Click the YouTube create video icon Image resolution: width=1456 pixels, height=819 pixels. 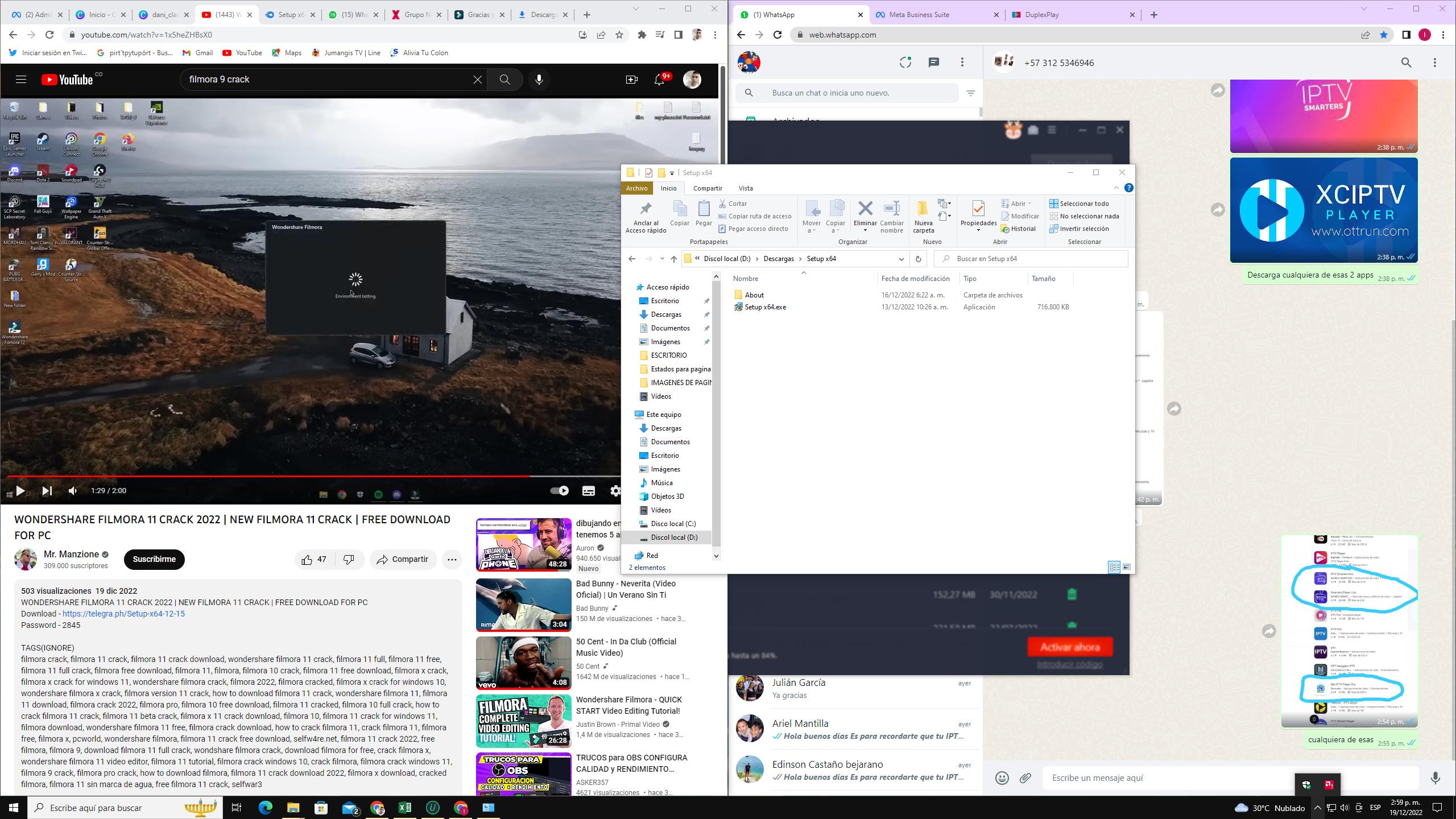(x=631, y=80)
